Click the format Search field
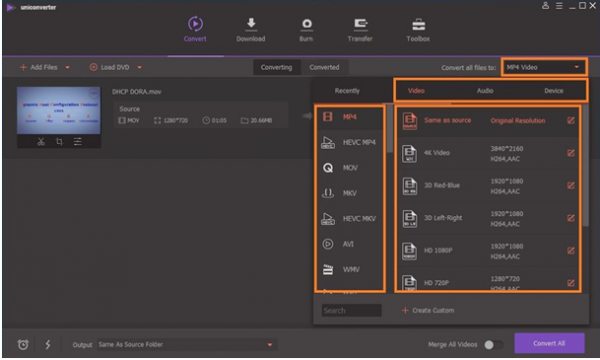The image size is (600, 360). pos(351,310)
